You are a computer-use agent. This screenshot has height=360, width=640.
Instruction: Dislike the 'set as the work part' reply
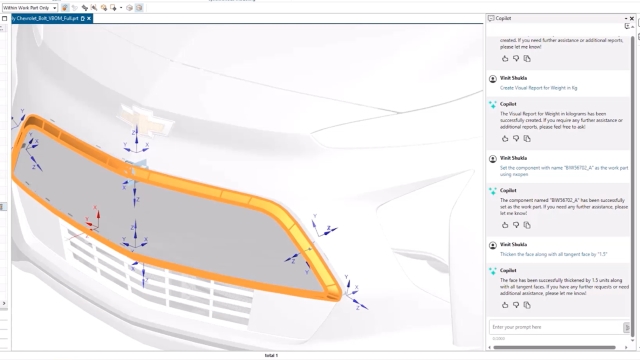point(516,225)
